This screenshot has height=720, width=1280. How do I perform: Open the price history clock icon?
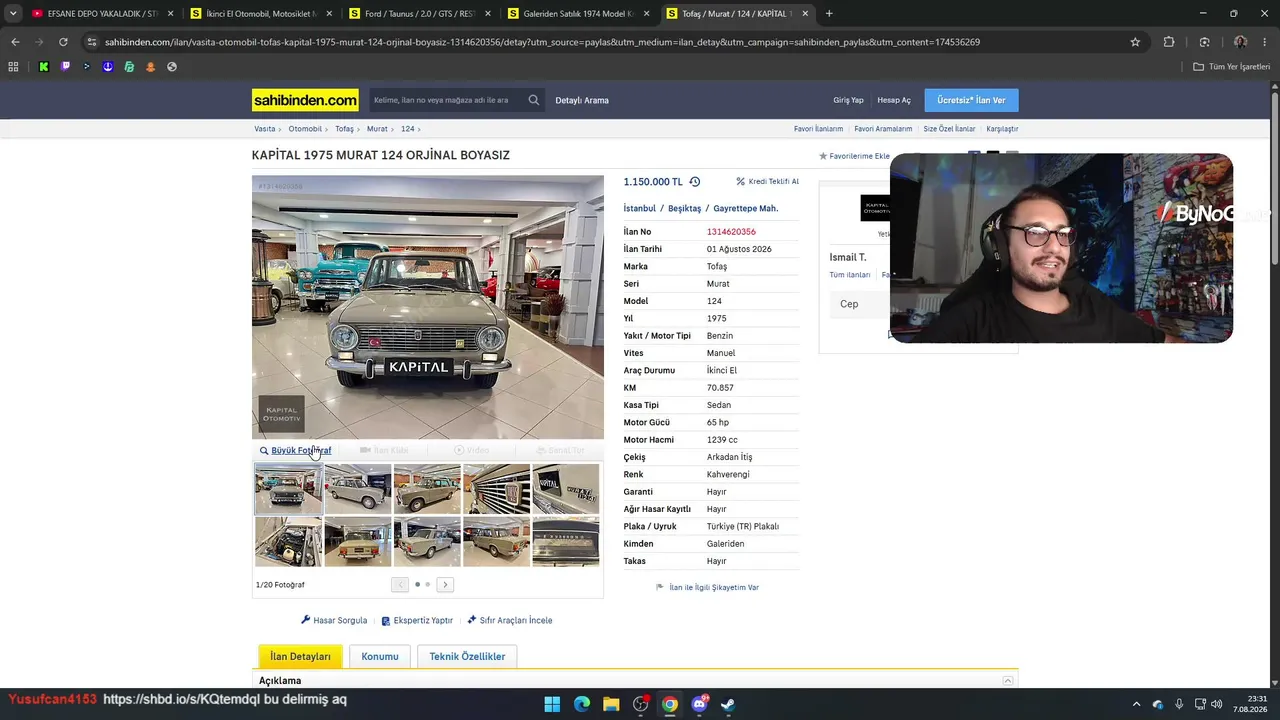(695, 182)
